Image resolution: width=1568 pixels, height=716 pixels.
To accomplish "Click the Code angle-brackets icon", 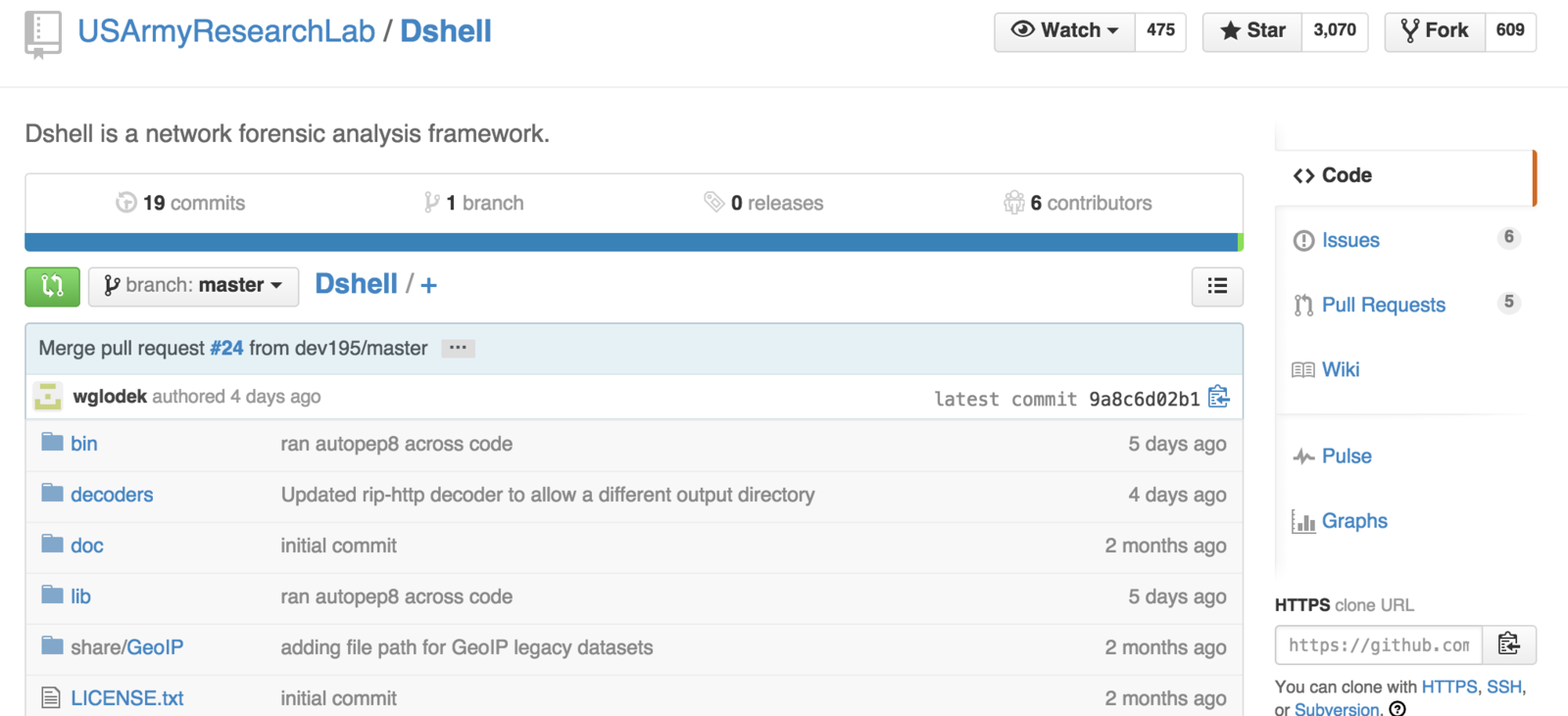I will pyautogui.click(x=1303, y=176).
